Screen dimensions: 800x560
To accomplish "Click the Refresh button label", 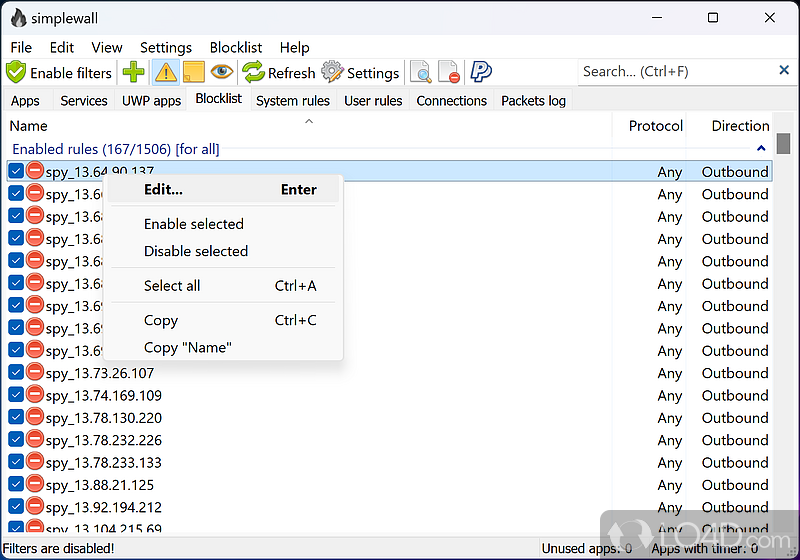I will click(292, 73).
